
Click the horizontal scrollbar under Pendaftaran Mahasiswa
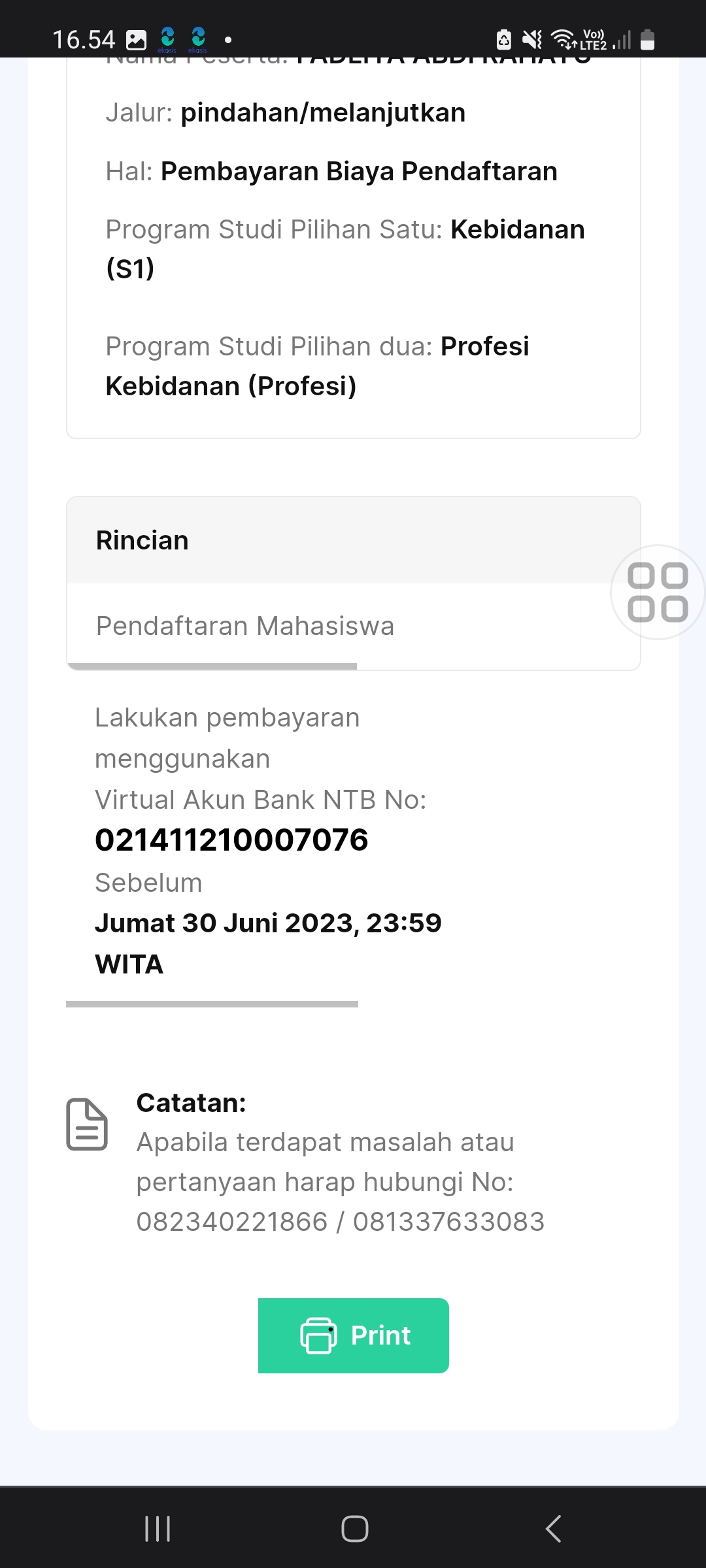(212, 666)
